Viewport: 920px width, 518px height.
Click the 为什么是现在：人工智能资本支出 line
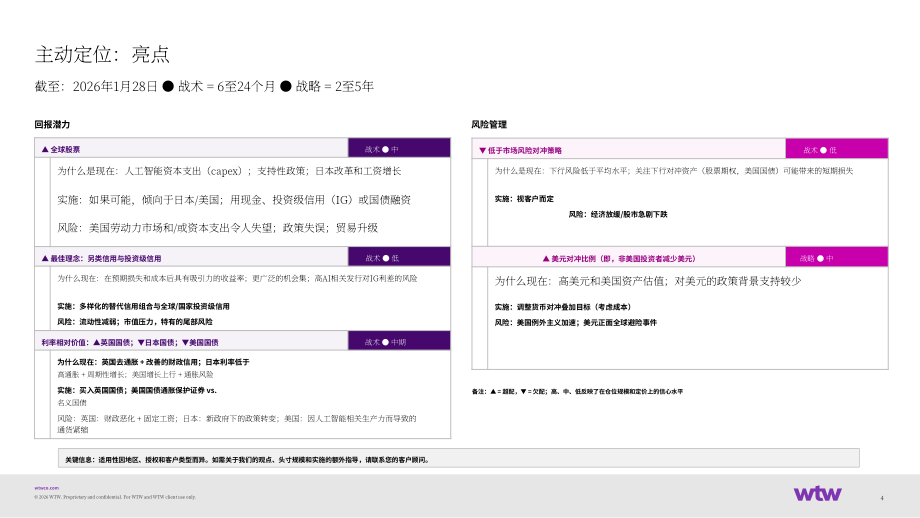click(229, 171)
